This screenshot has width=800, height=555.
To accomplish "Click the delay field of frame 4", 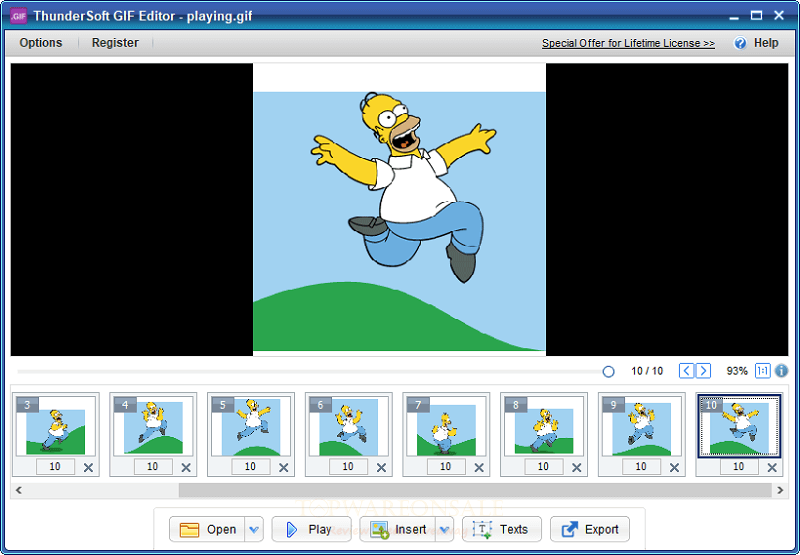I will click(x=153, y=467).
